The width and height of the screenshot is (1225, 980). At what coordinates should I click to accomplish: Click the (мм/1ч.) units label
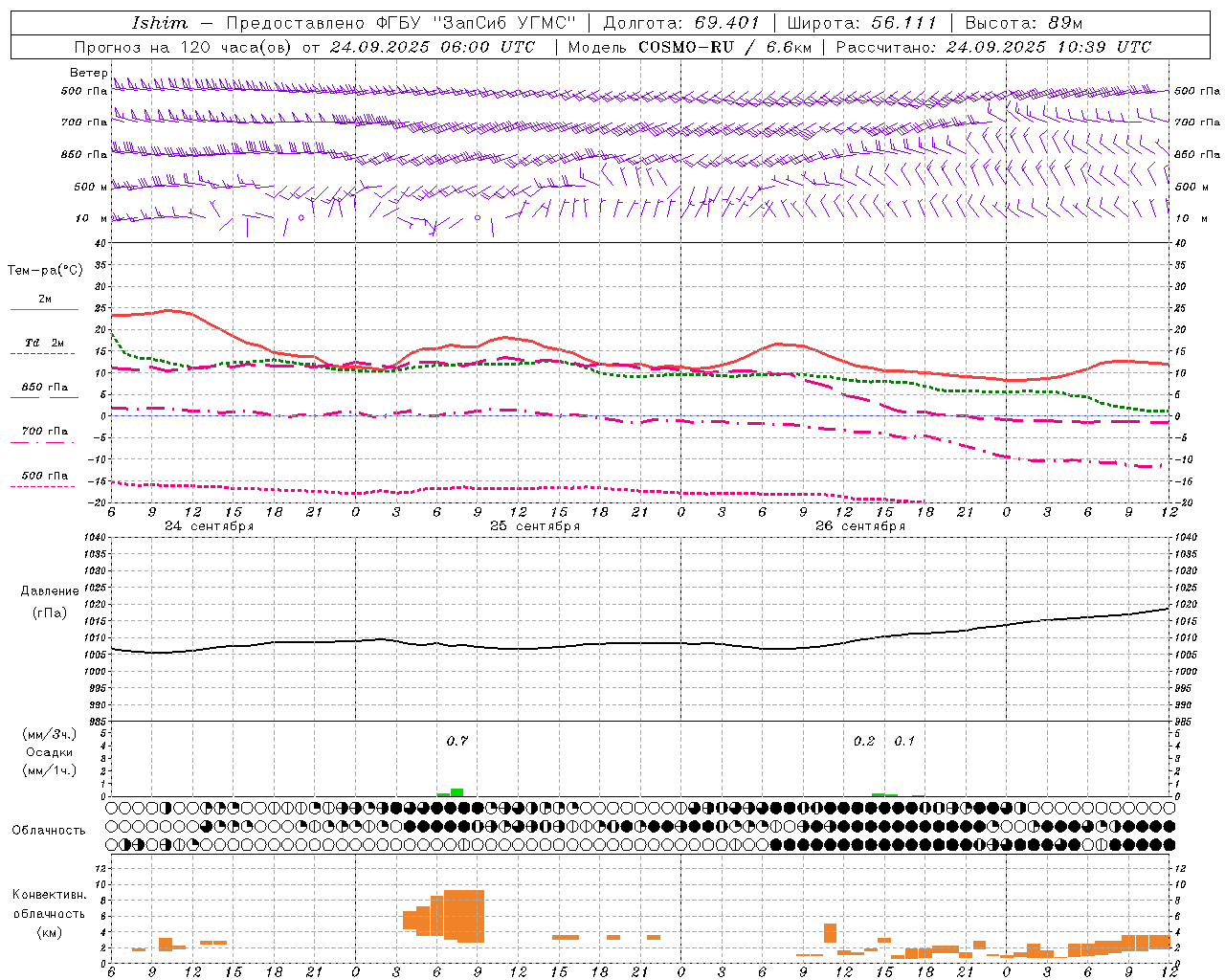(x=49, y=770)
